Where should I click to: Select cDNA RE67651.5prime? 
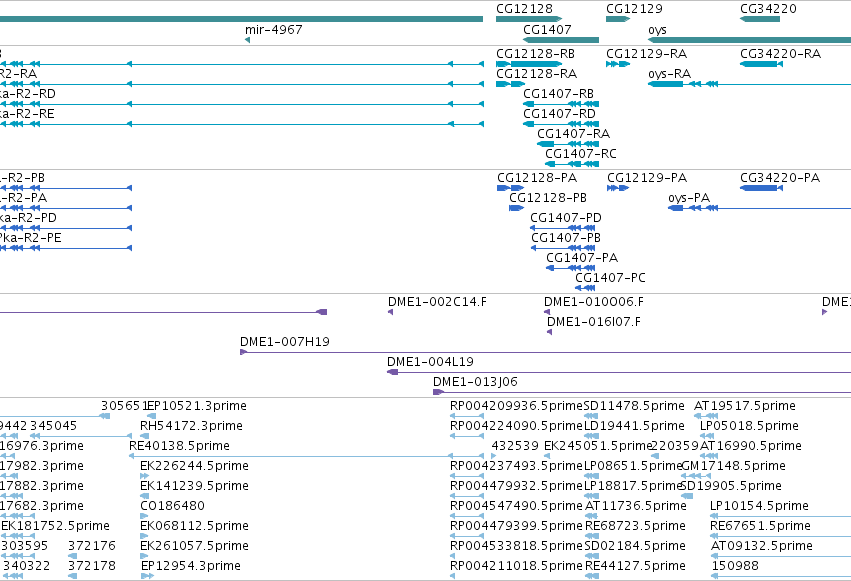760,526
